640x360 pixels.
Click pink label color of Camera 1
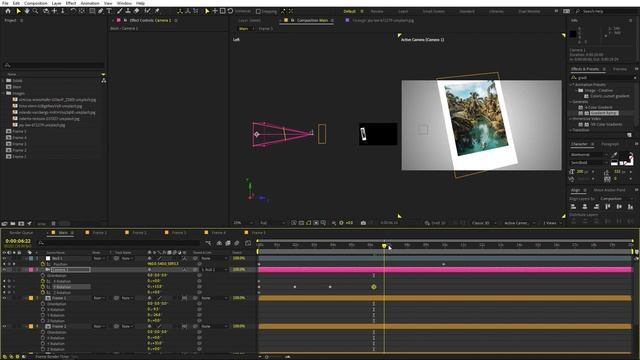(x=31, y=270)
